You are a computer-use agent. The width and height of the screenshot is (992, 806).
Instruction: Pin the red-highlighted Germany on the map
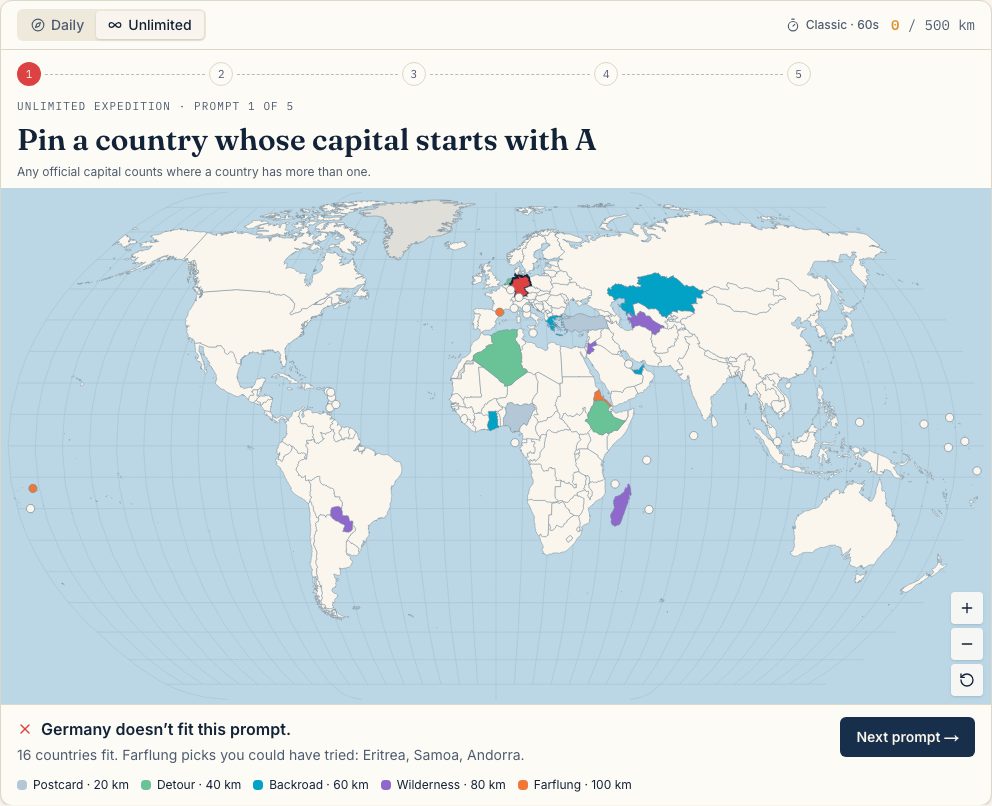click(x=521, y=285)
